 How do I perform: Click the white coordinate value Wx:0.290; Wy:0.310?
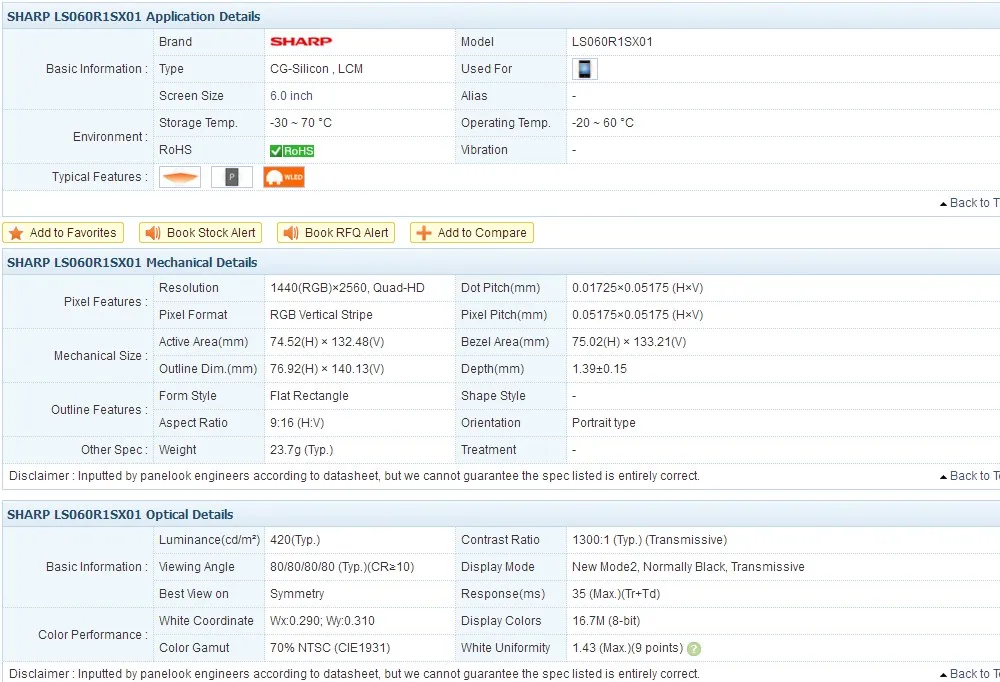[323, 621]
